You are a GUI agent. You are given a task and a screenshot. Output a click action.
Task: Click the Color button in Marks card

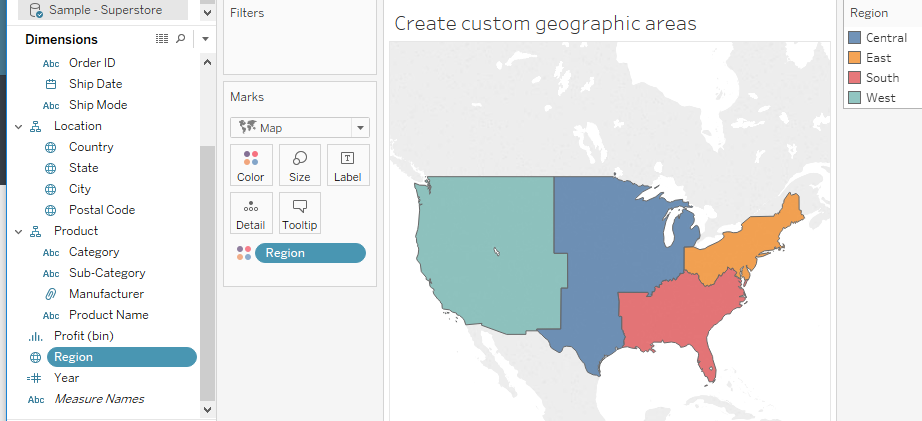click(x=251, y=165)
